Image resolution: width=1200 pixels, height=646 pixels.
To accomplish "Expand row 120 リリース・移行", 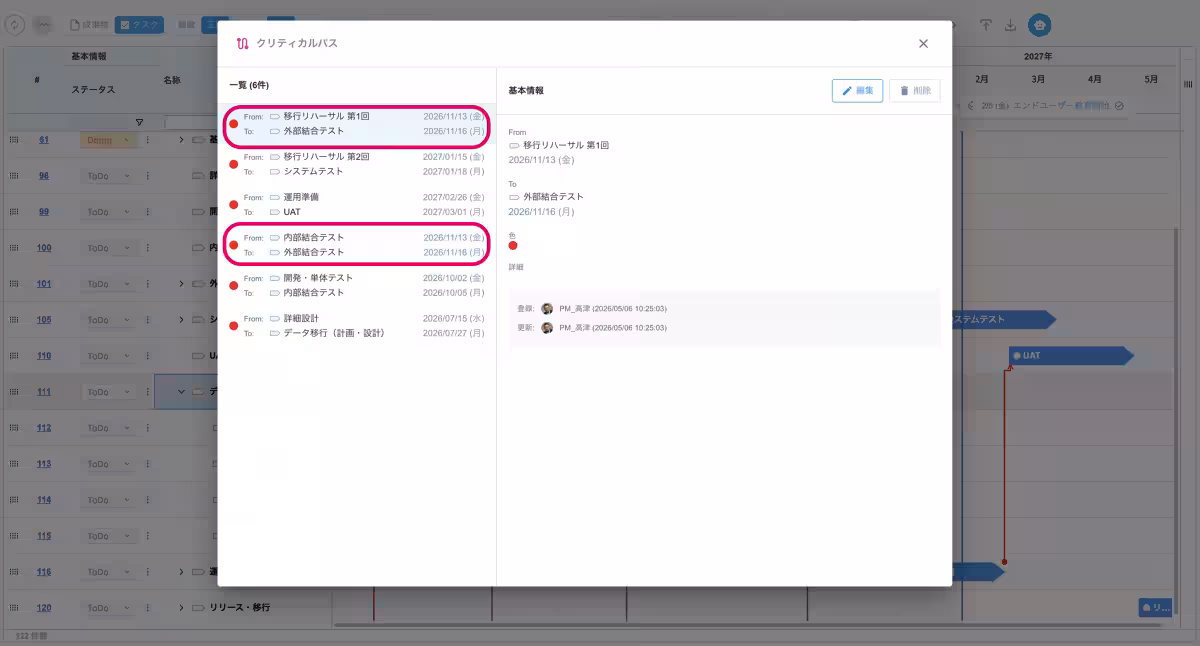I will tap(182, 608).
